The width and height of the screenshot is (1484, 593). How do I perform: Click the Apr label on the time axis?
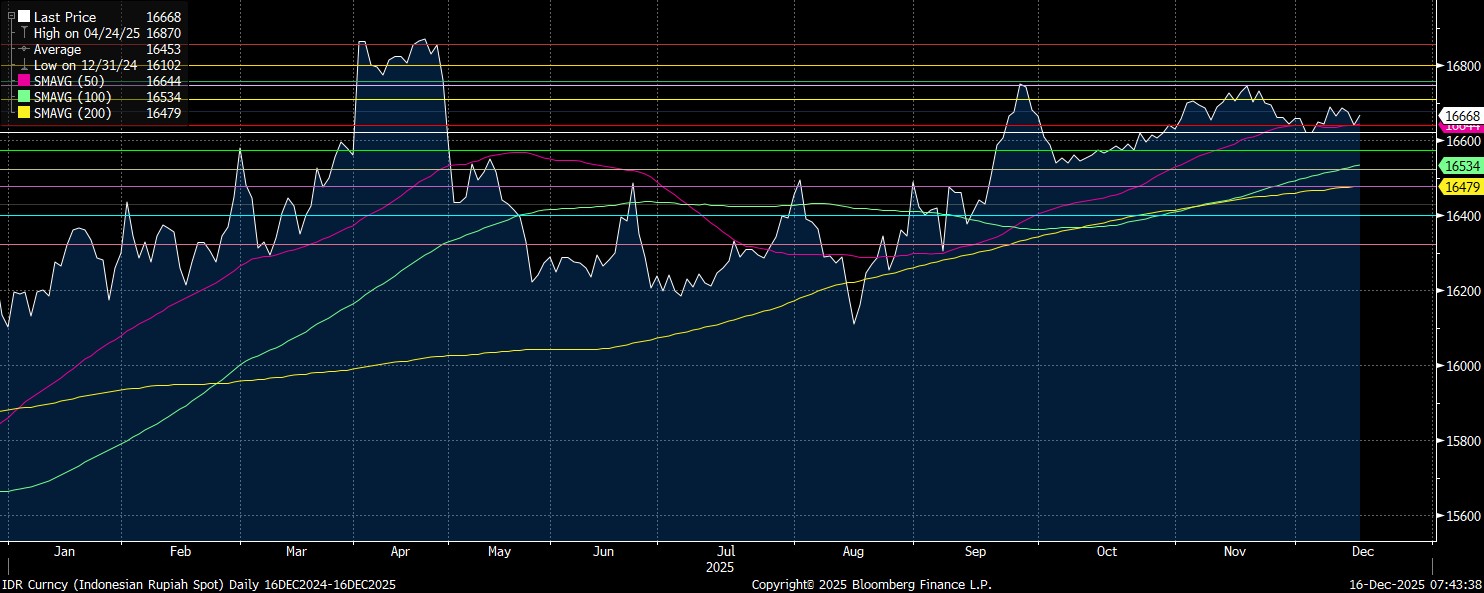coord(401,551)
